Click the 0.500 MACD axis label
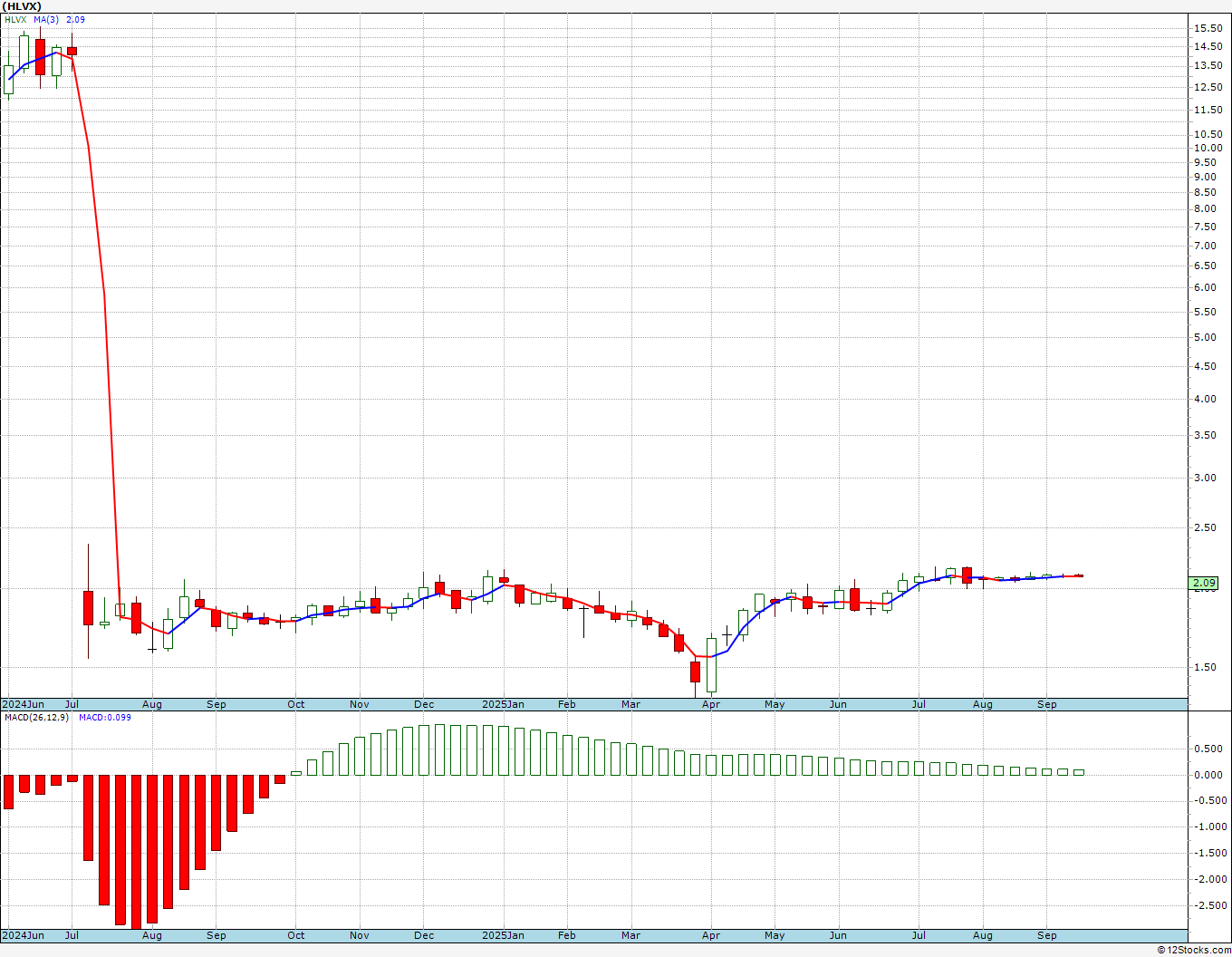Image resolution: width=1232 pixels, height=957 pixels. pyautogui.click(x=1208, y=749)
